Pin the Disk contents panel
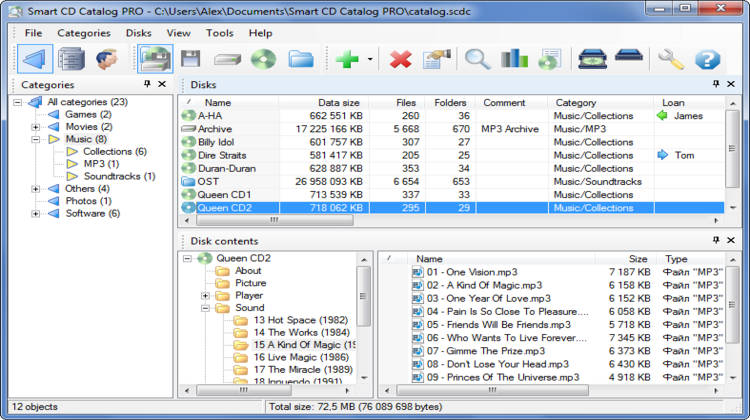 (716, 240)
